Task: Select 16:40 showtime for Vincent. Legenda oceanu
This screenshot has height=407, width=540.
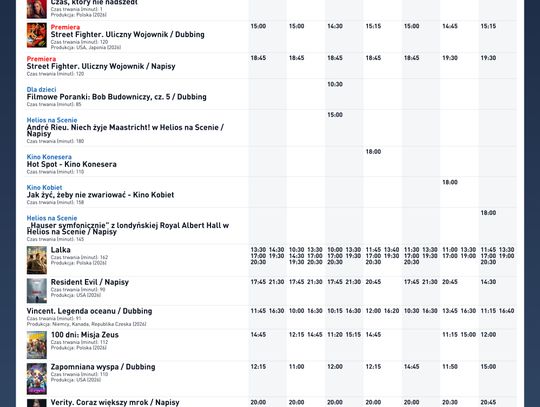Action: pos(507,311)
